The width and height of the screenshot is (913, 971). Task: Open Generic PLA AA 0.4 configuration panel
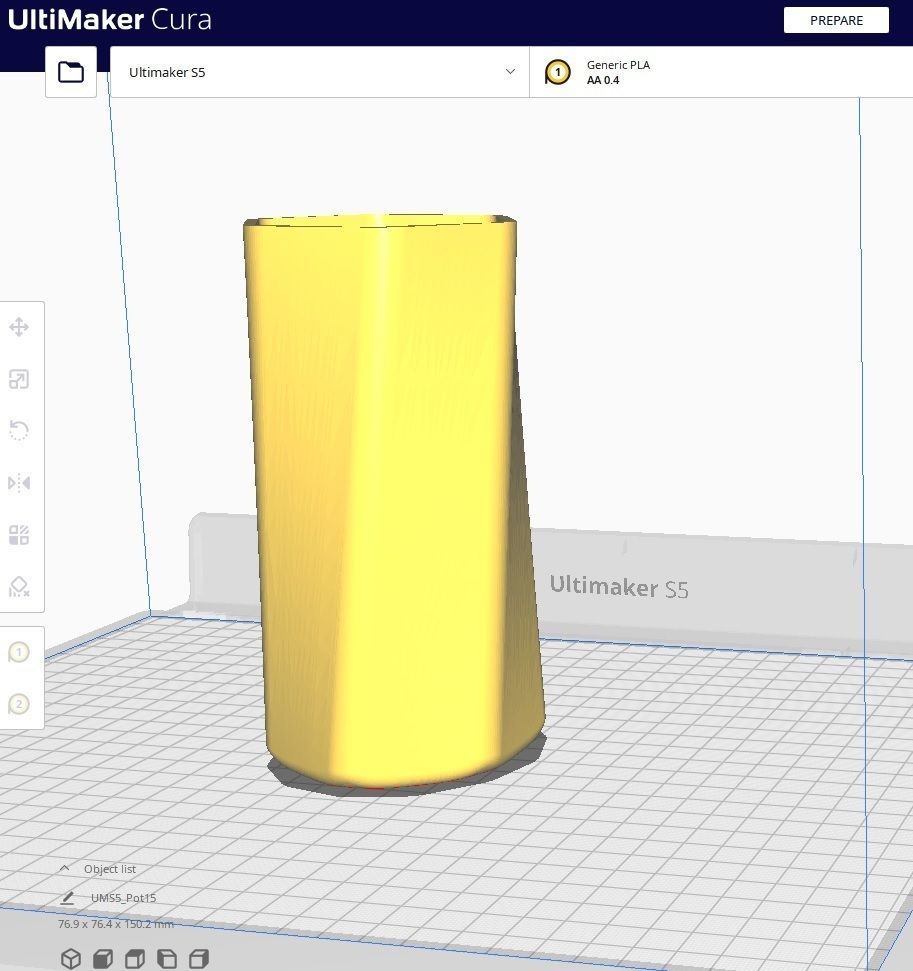(x=721, y=72)
